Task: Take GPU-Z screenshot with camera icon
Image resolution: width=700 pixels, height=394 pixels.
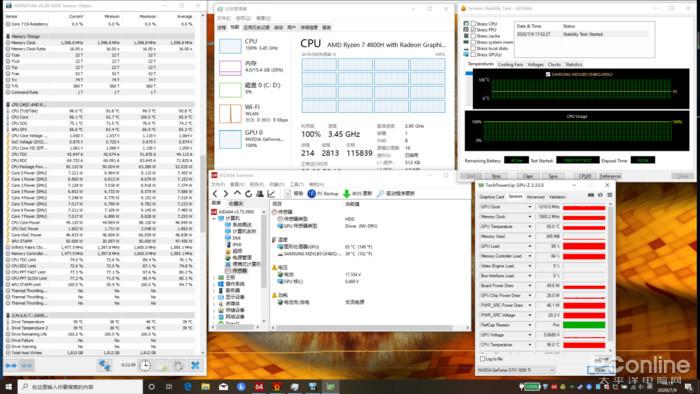Action: (x=591, y=195)
